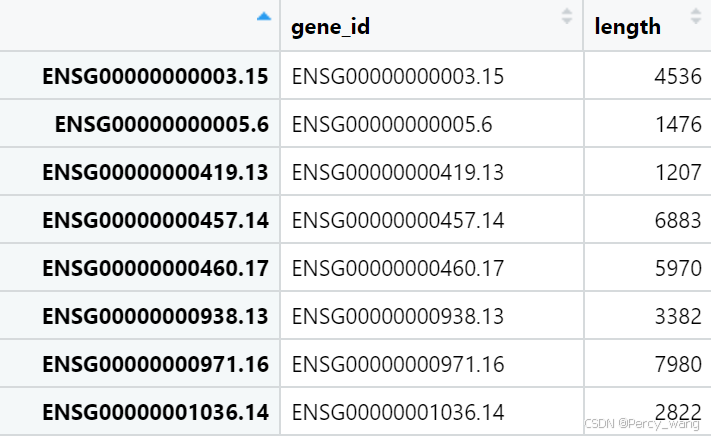Click length value 4536

[678, 76]
